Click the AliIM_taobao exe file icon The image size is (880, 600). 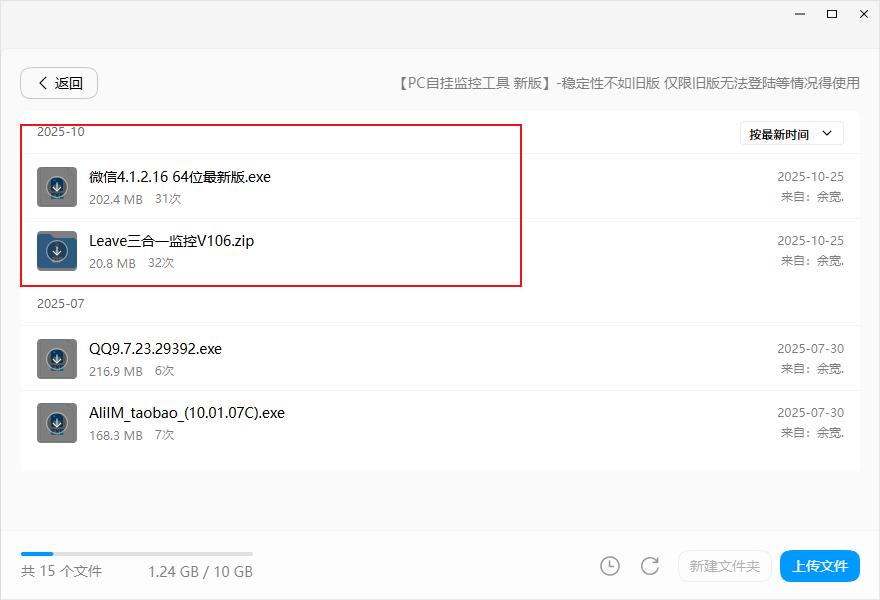point(57,423)
